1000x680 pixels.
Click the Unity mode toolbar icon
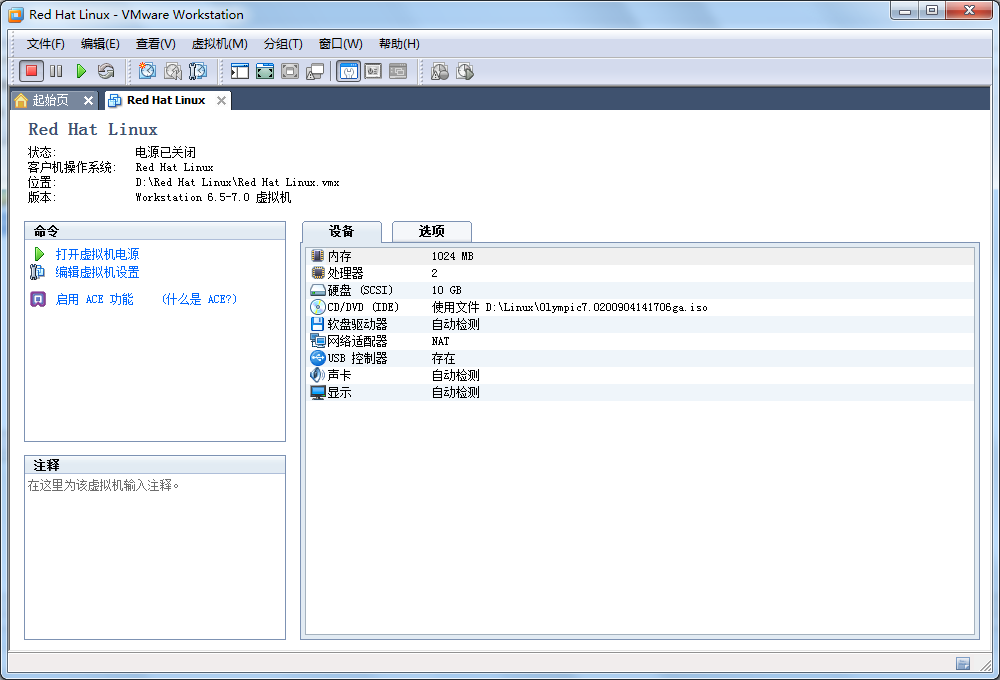(x=314, y=71)
